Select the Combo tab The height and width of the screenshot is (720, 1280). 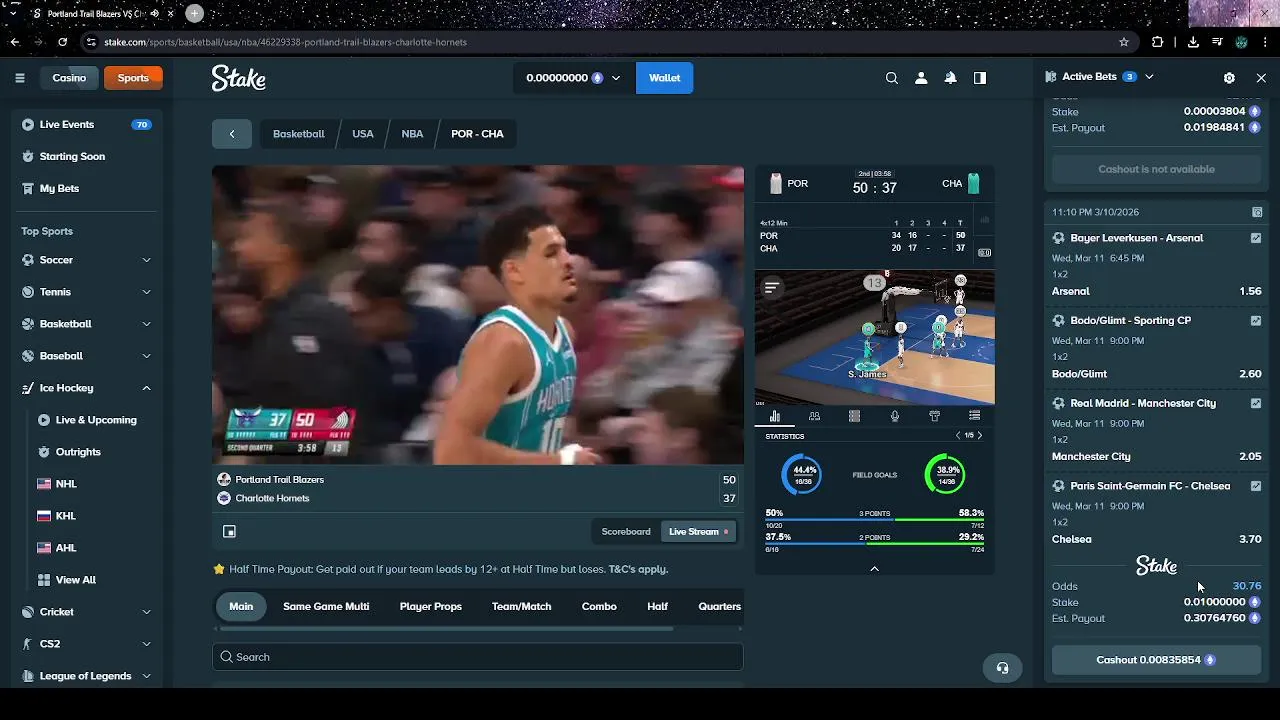(599, 607)
